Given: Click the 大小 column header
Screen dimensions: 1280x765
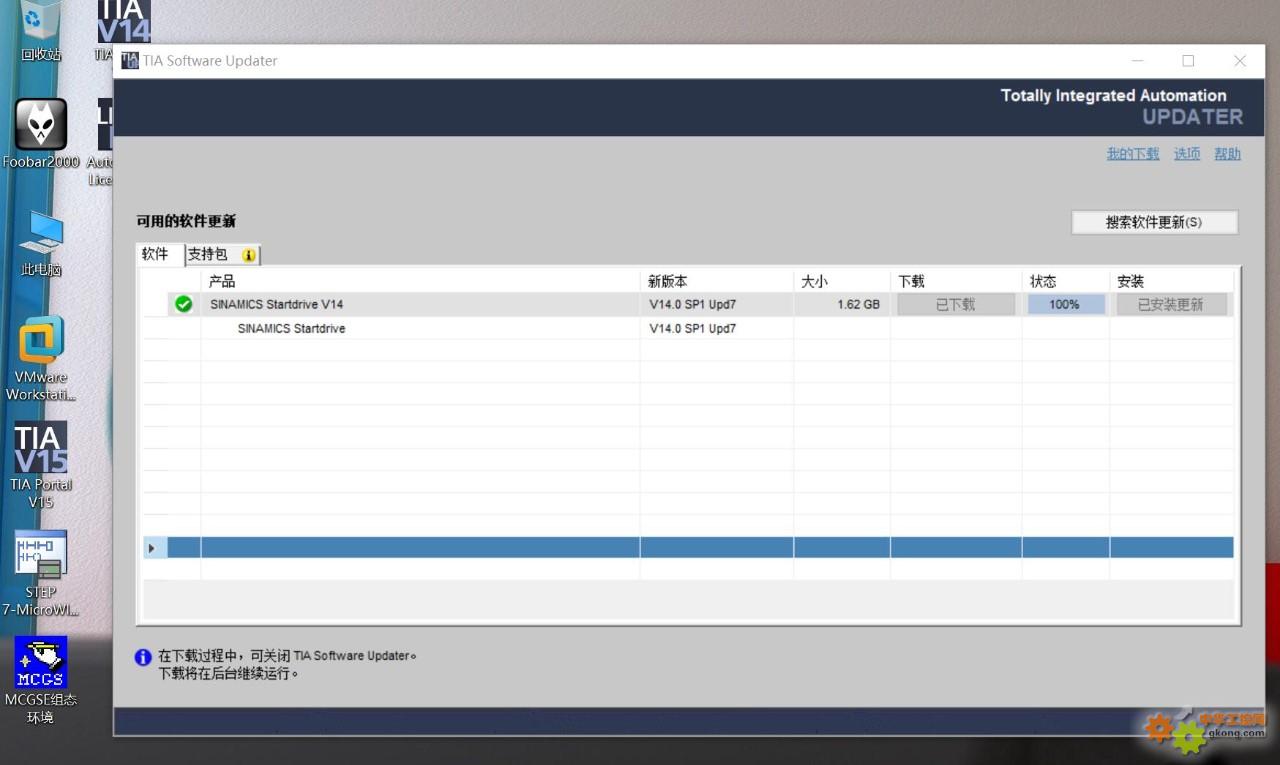Looking at the screenshot, I should click(x=842, y=281).
